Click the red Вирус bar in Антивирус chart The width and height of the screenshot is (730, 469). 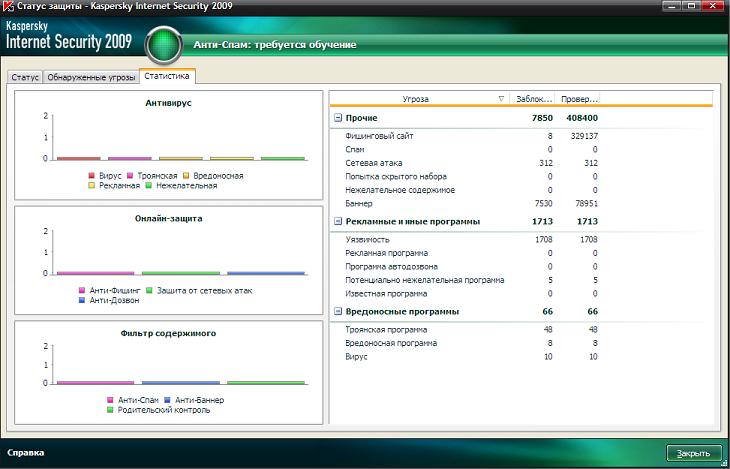point(78,159)
